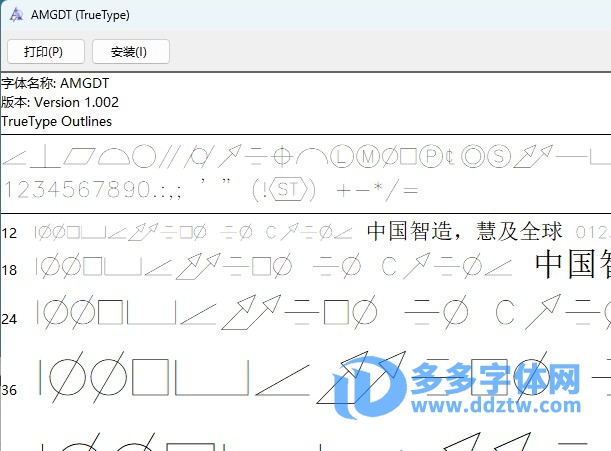Click the AMGDT font viewer title icon
The width and height of the screenshot is (611, 451).
click(15, 15)
